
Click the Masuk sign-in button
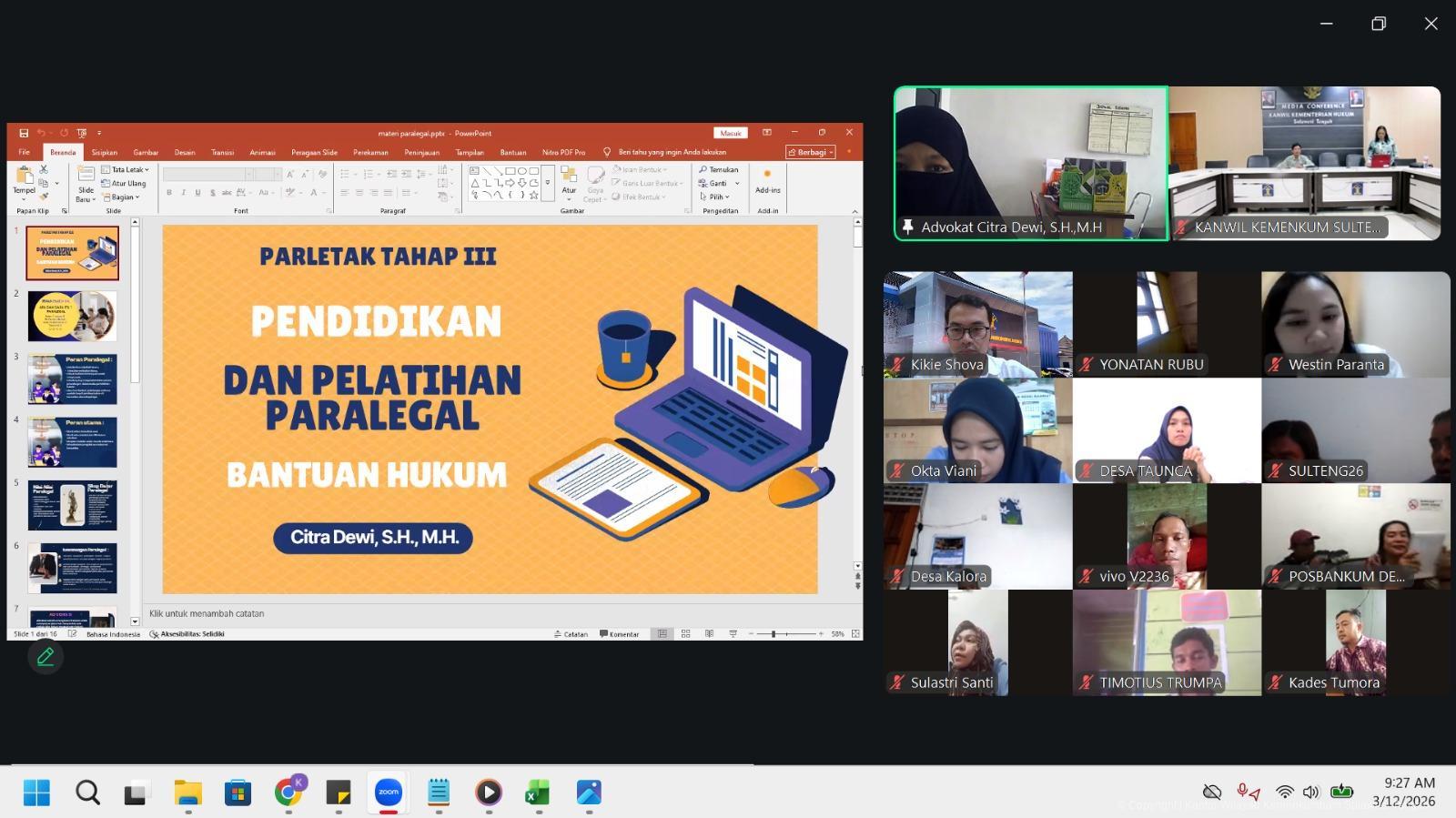[731, 133]
